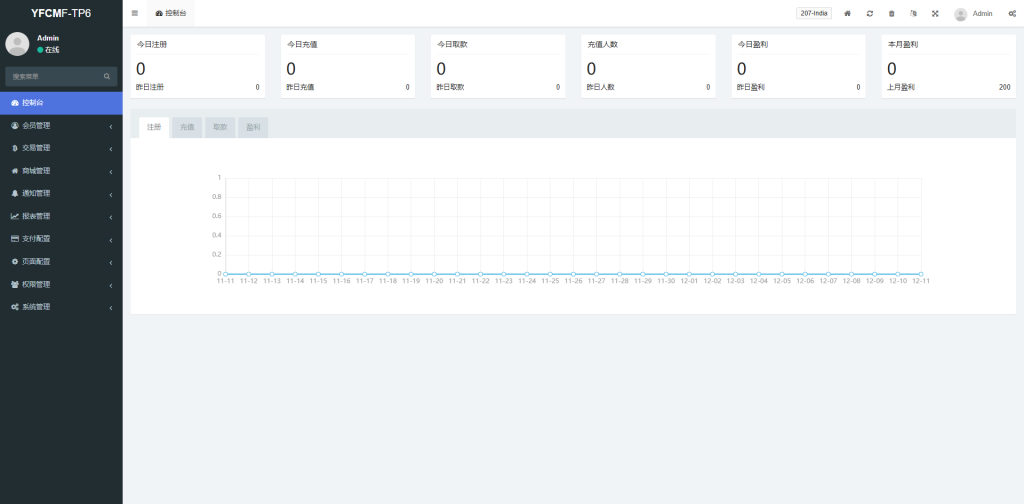Expand 交易管理 with its chevron arrow

click(x=111, y=150)
